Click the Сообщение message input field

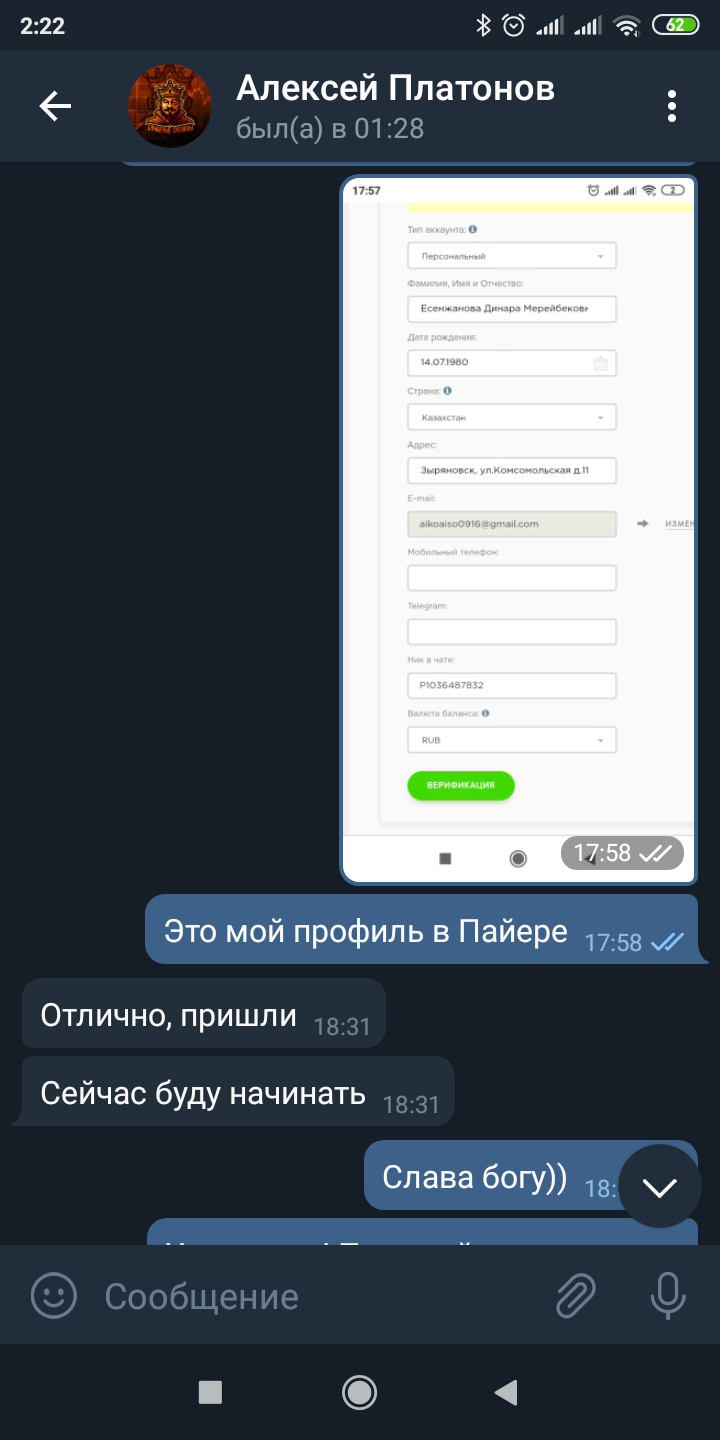[x=320, y=1296]
